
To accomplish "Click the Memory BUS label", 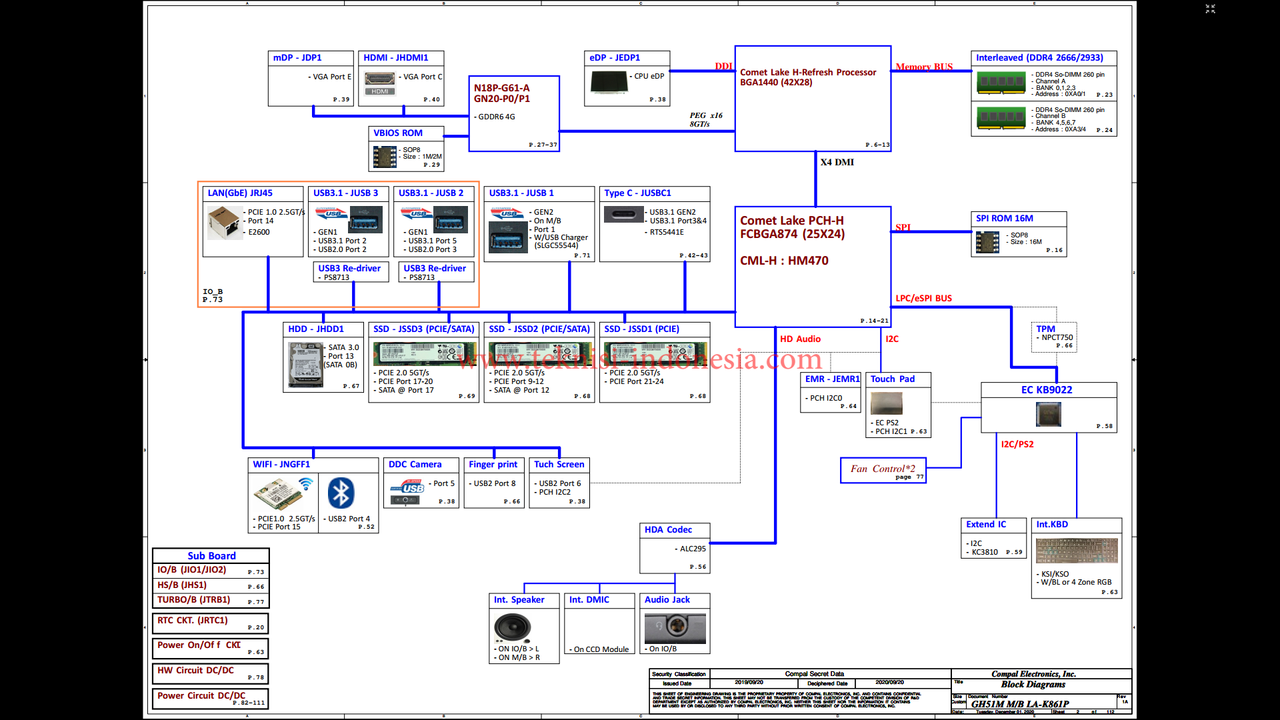I will [924, 67].
